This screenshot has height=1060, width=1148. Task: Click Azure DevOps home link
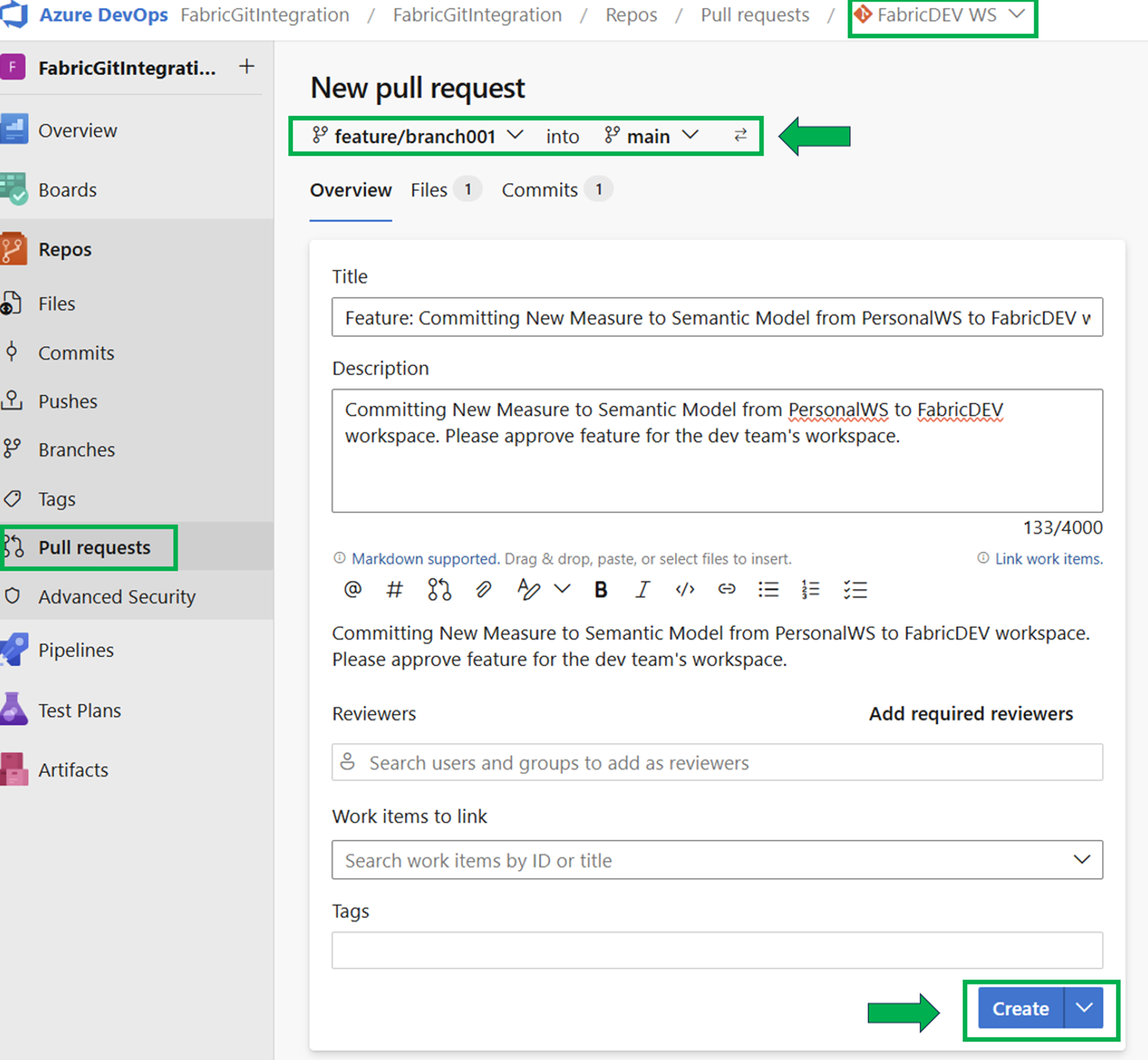point(103,15)
